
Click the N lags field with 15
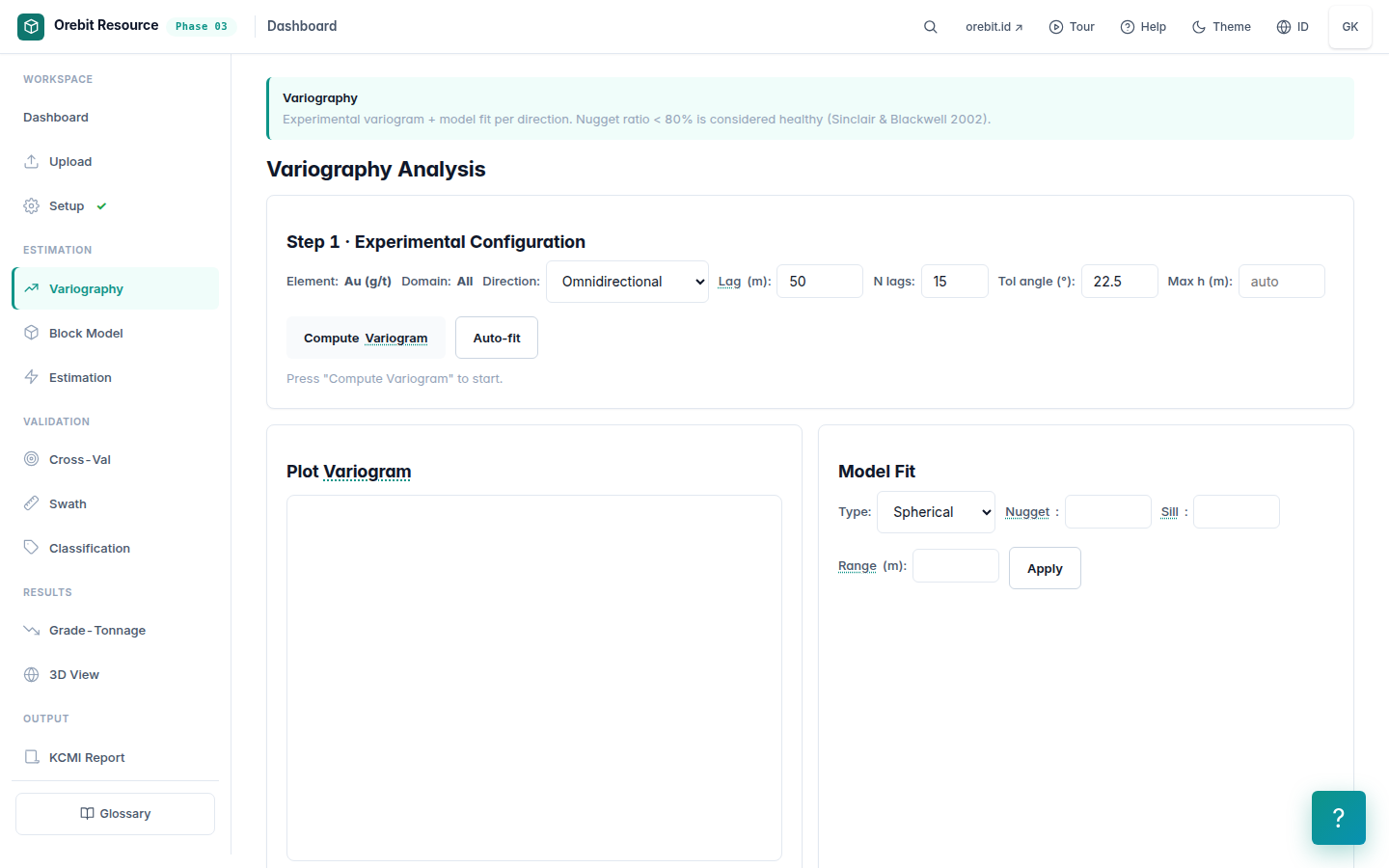pyautogui.click(x=955, y=282)
